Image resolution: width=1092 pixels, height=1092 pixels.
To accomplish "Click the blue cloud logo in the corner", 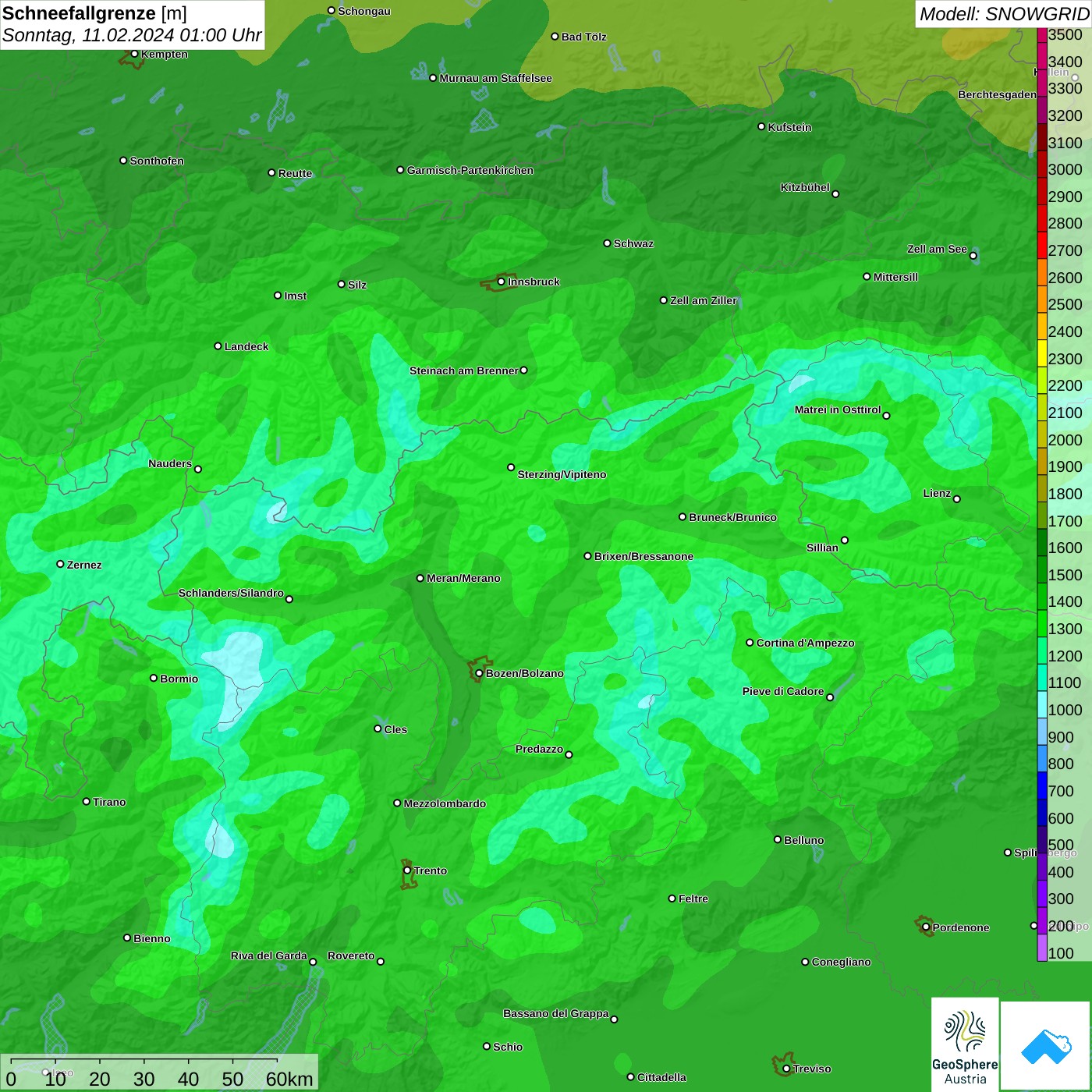I will 1046,1046.
